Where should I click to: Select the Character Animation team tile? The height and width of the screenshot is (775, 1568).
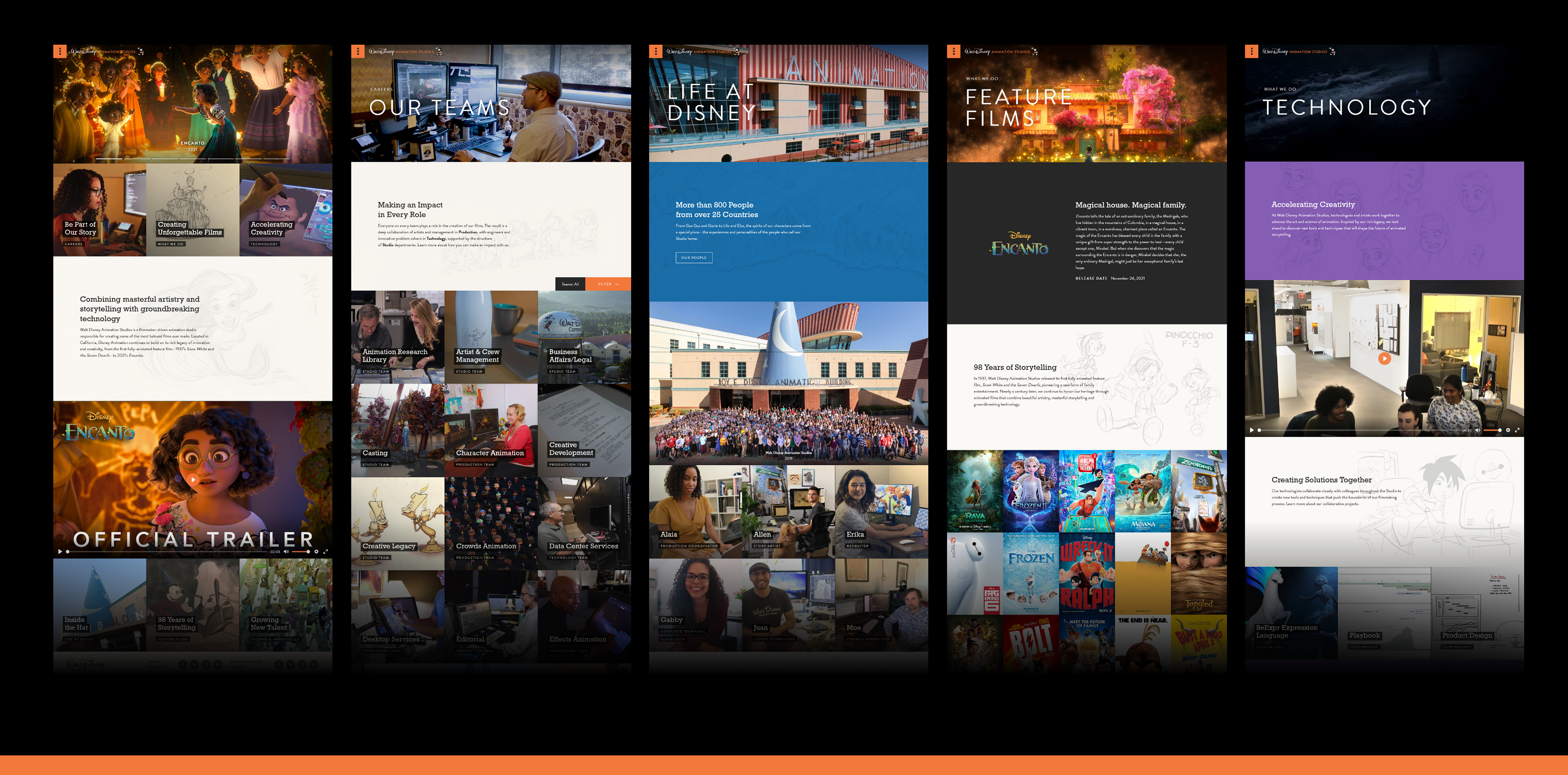tap(491, 431)
